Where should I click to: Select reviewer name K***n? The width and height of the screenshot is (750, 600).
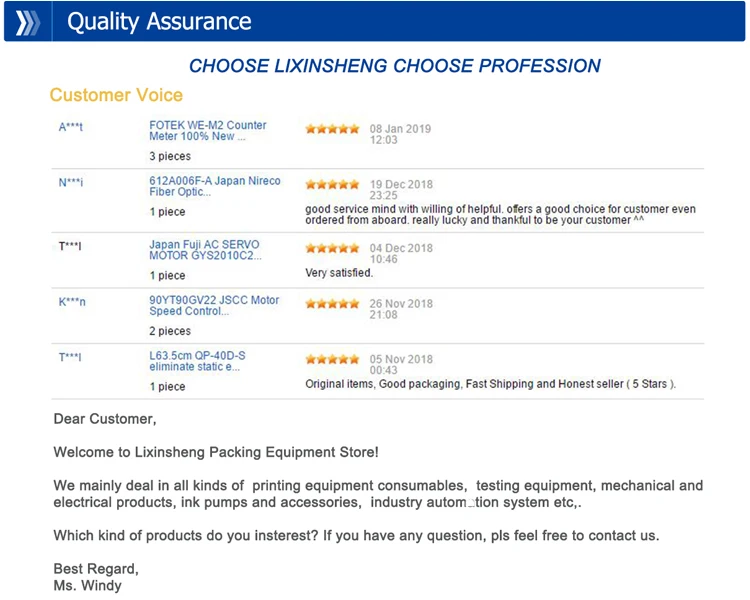click(72, 302)
